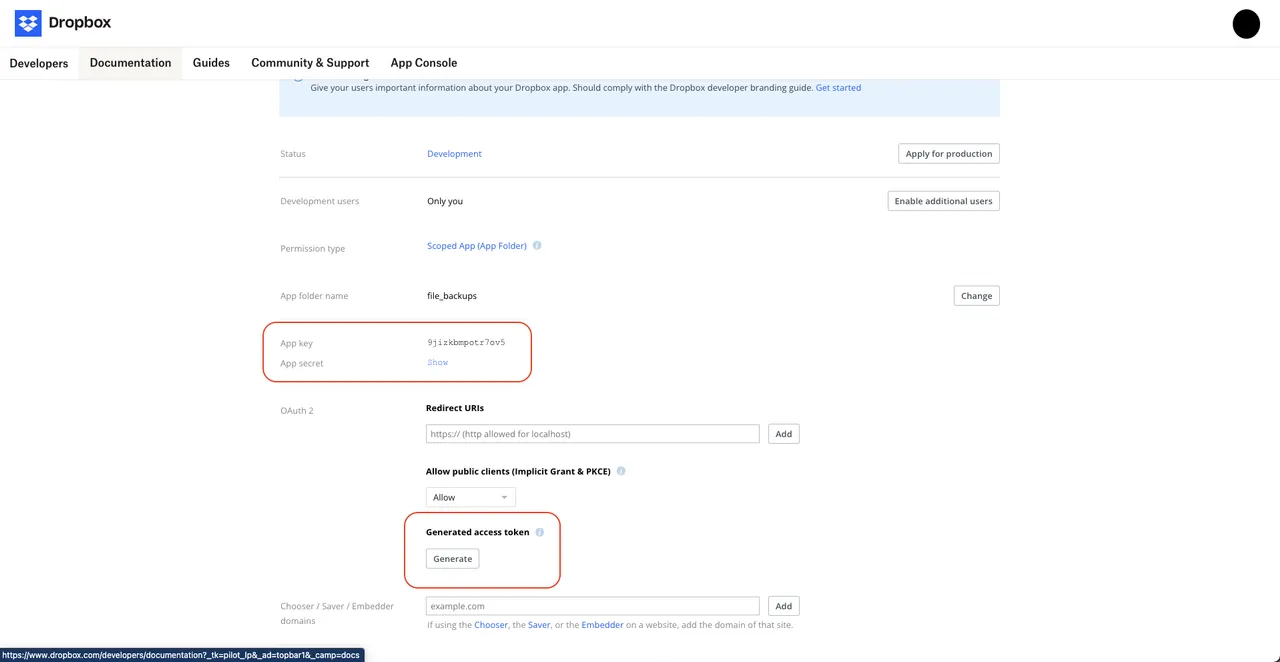This screenshot has width=1280, height=662.
Task: Click Add button for Redirect URIs
Action: (784, 434)
